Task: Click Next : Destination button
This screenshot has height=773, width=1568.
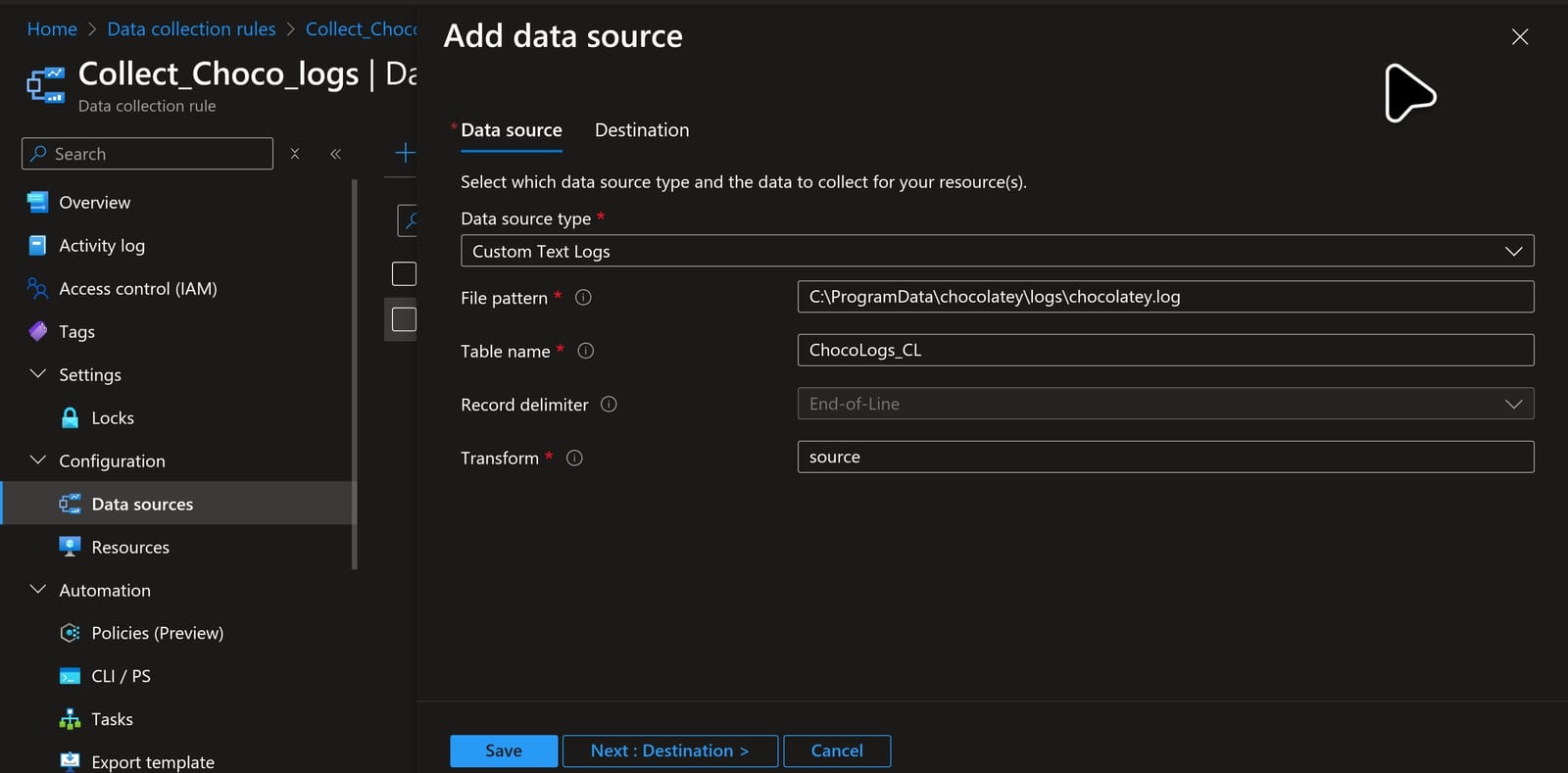Action: pyautogui.click(x=670, y=750)
